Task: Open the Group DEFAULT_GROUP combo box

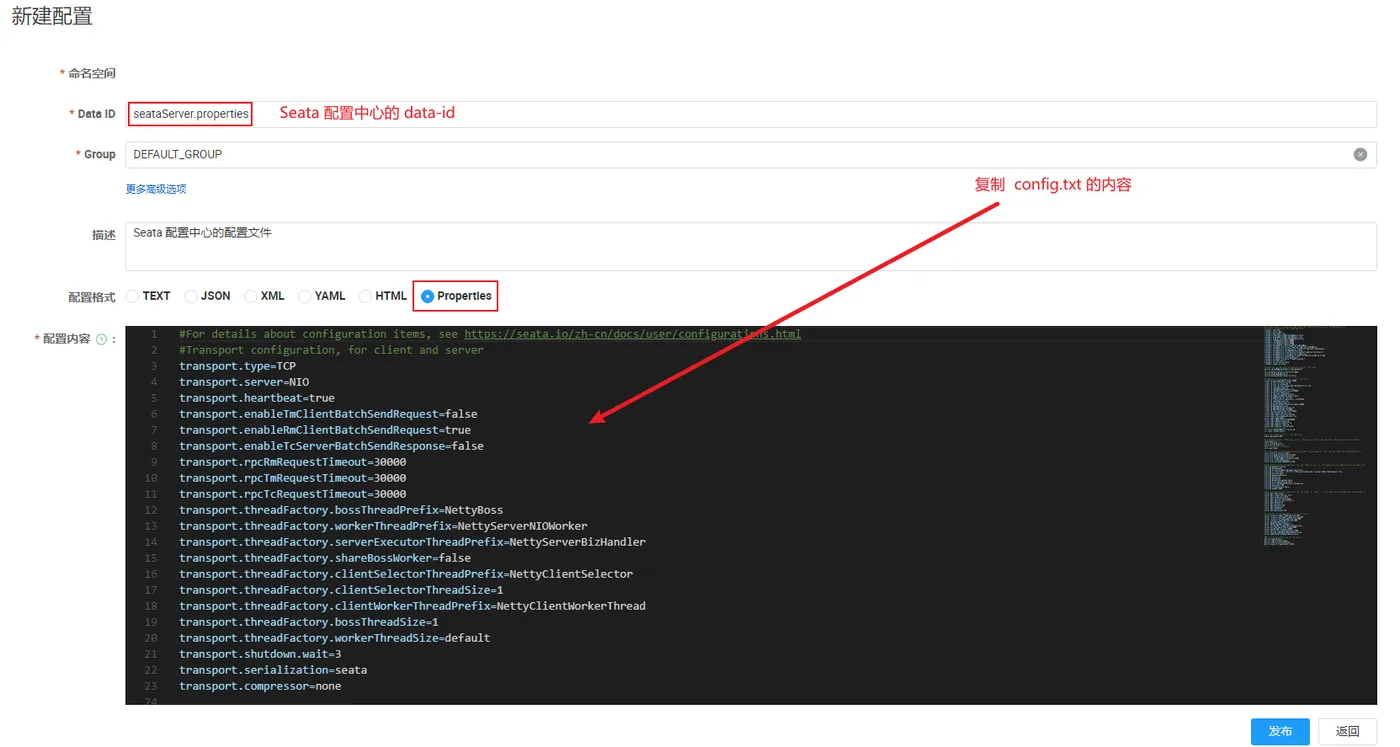Action: [750, 154]
